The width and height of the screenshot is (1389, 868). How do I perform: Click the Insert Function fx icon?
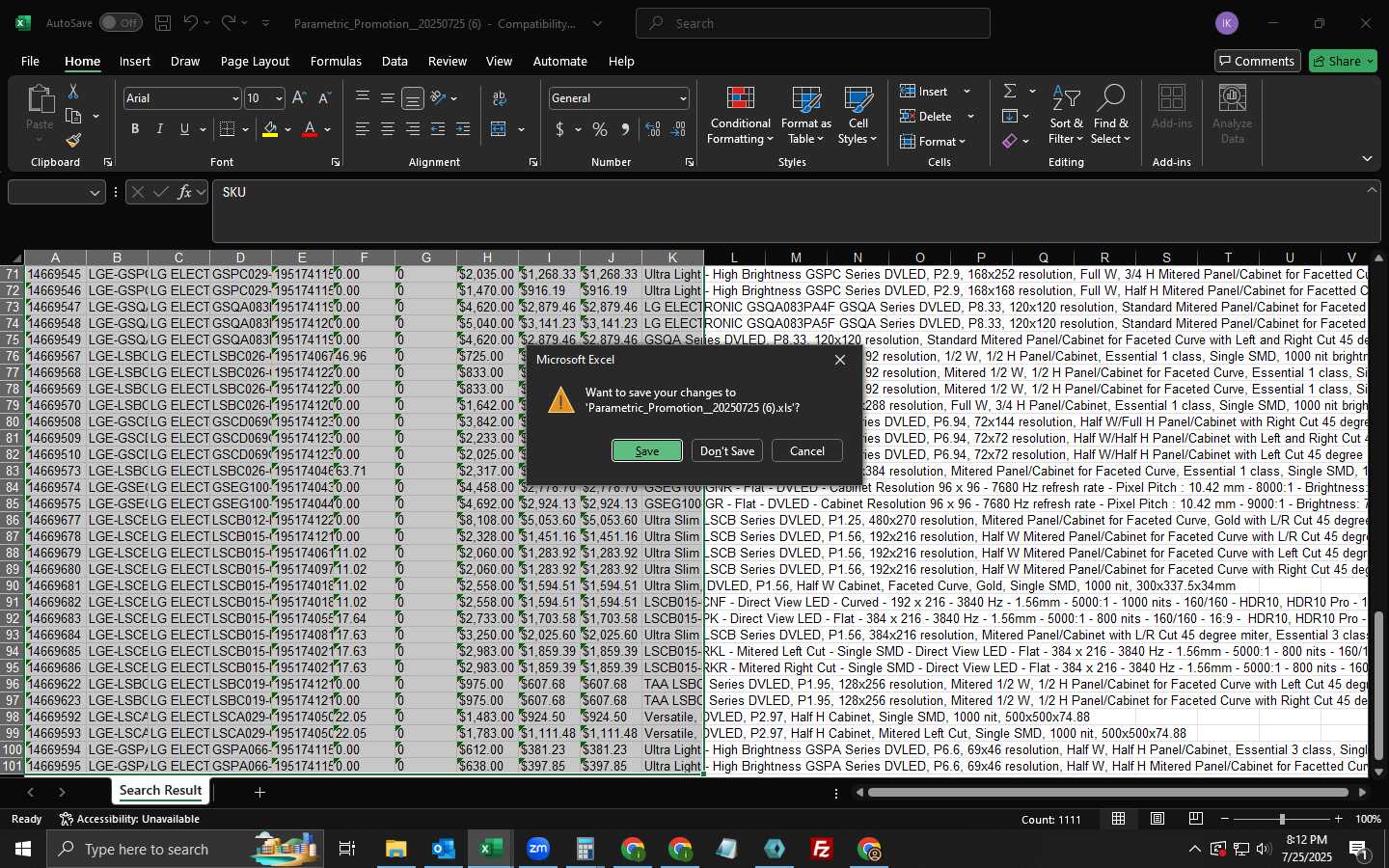point(185,192)
